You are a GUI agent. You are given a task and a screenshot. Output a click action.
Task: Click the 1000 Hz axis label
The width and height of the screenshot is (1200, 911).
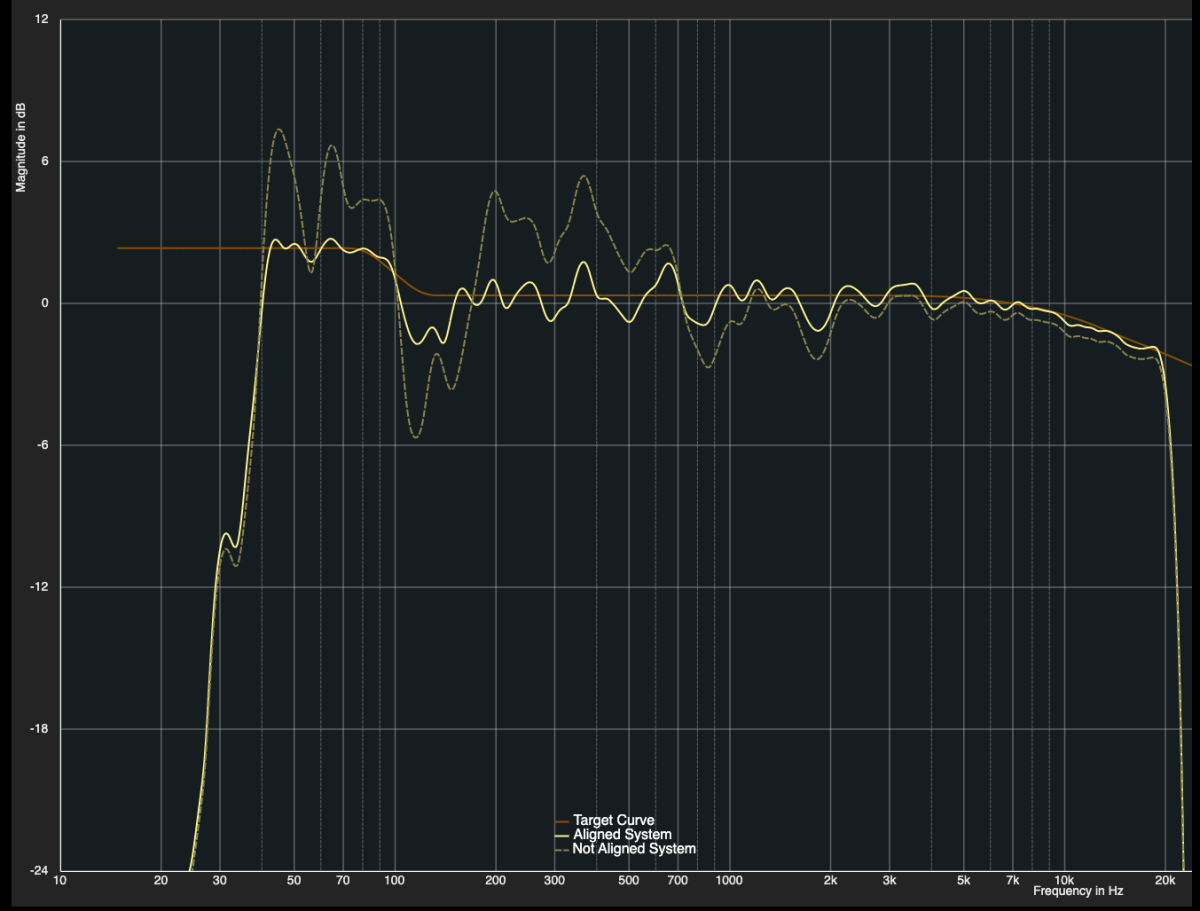click(729, 881)
